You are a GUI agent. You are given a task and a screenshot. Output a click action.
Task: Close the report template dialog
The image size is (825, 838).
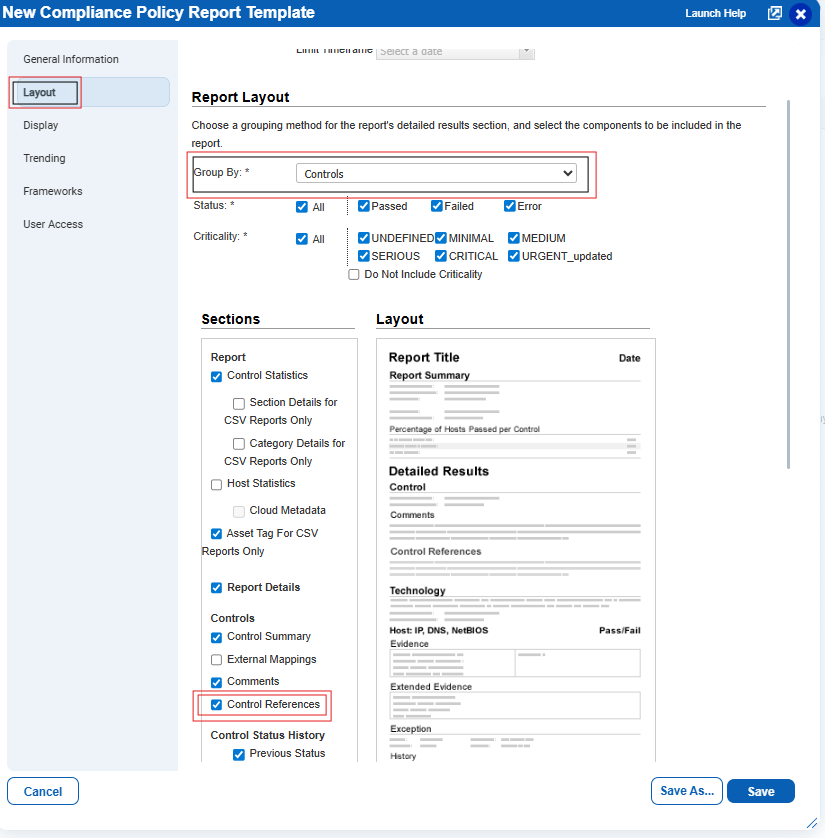(x=800, y=13)
